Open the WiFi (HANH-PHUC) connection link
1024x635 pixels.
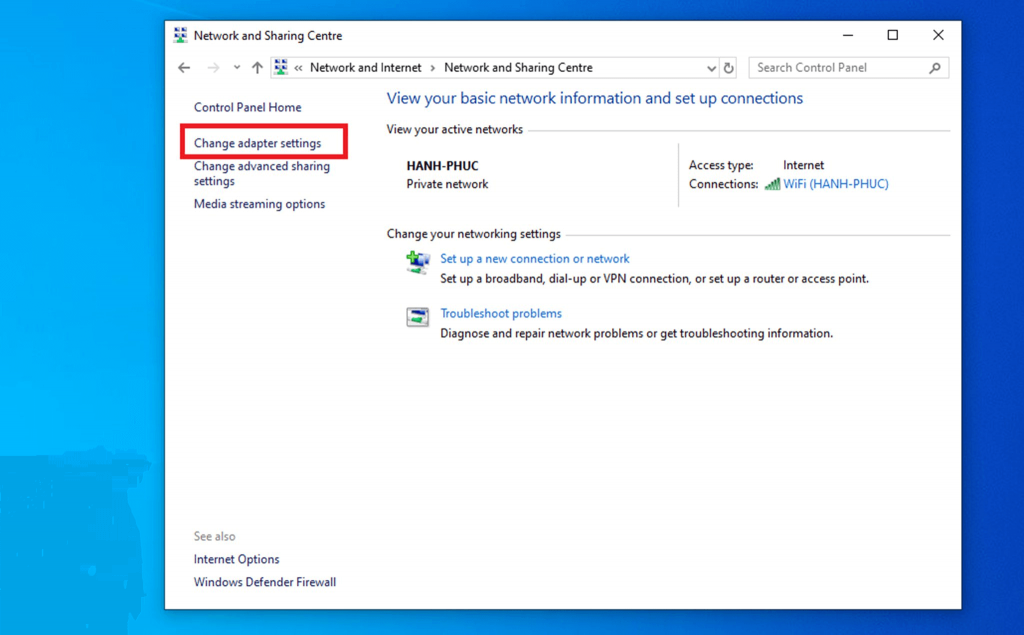pyautogui.click(x=836, y=184)
